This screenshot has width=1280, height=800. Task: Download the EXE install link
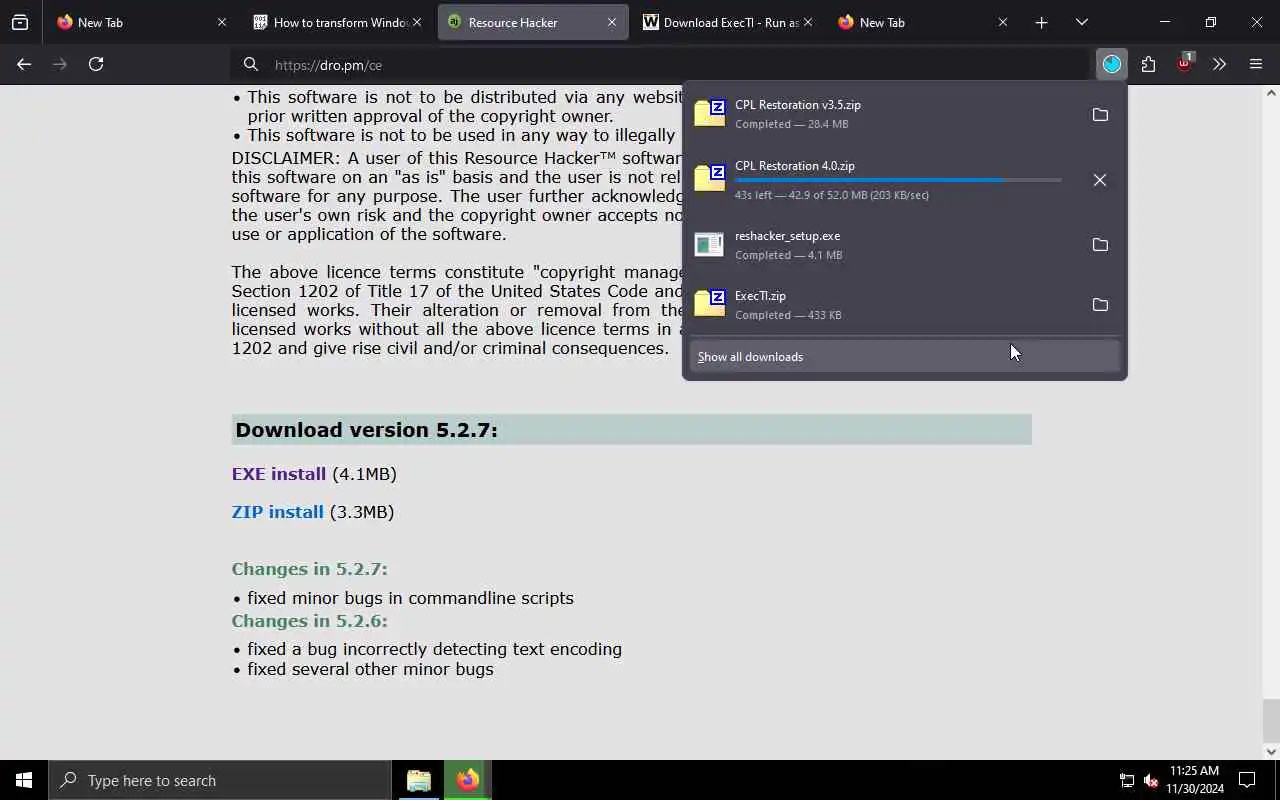pos(279,474)
